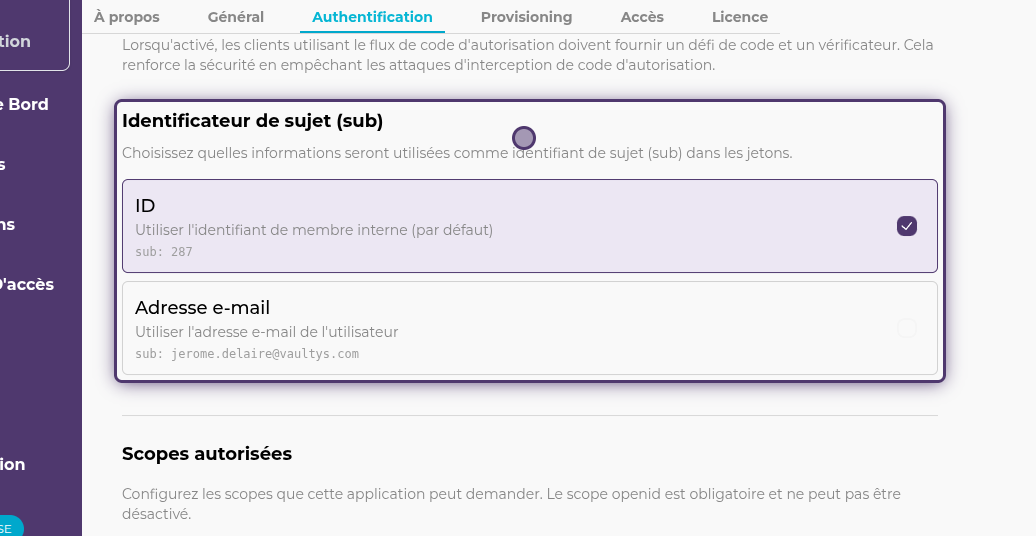The width and height of the screenshot is (1036, 536).
Task: Select the Authentification tab
Action: pos(372,17)
